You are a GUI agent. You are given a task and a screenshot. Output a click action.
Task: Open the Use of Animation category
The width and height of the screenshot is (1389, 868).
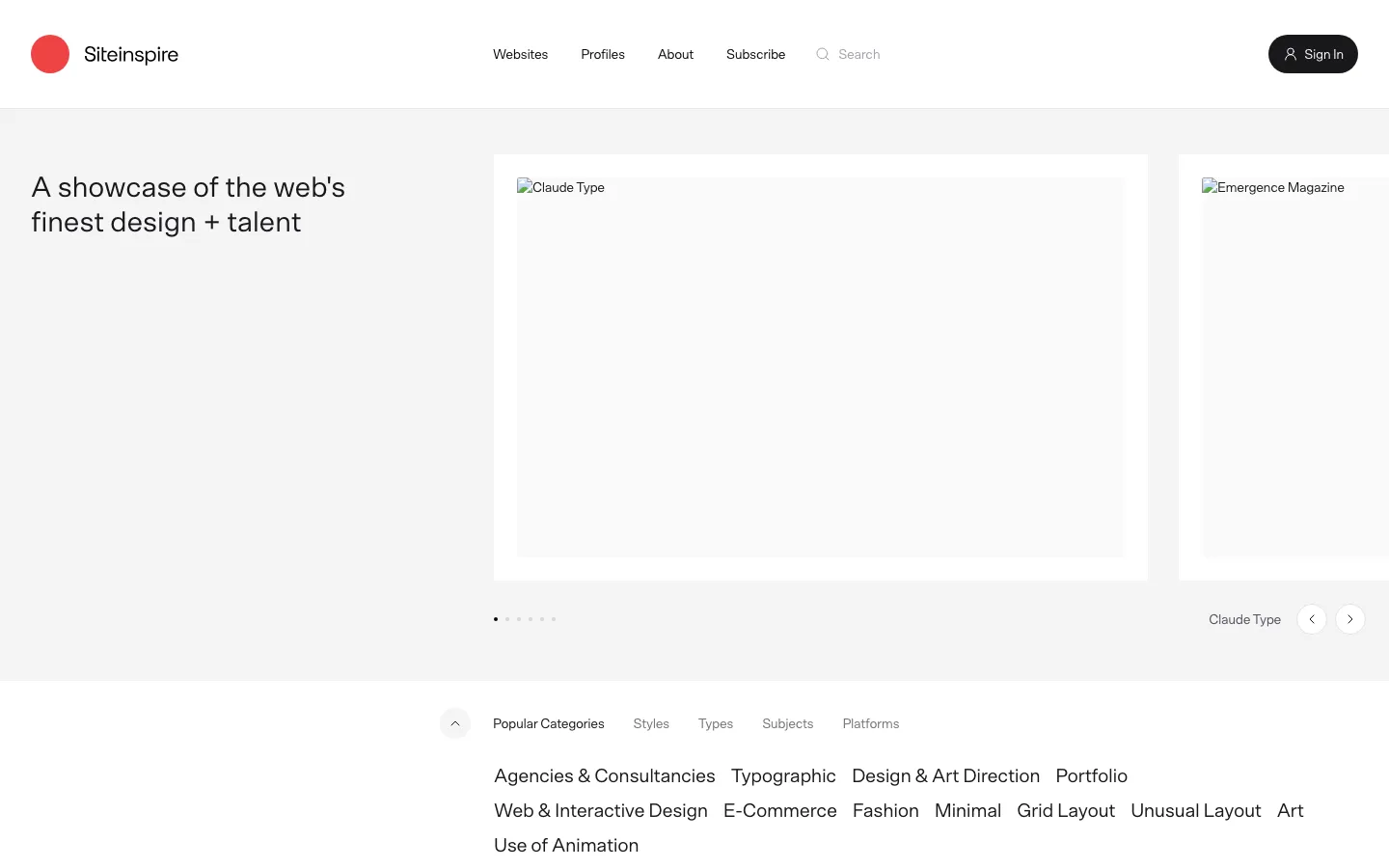coord(566,846)
